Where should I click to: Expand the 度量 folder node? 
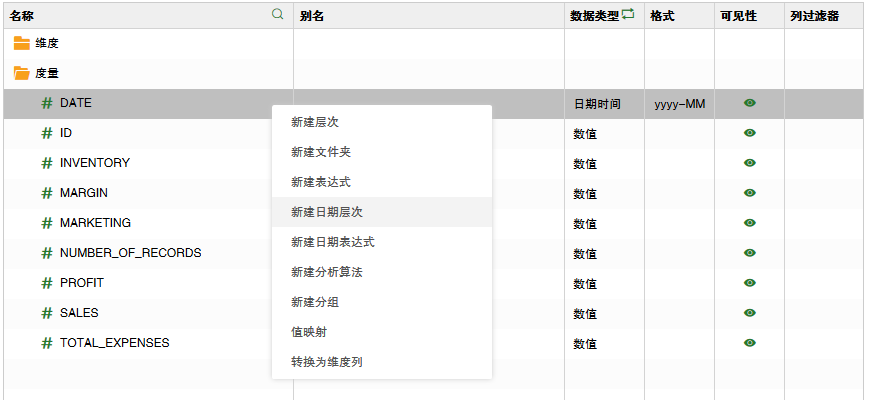[x=22, y=73]
